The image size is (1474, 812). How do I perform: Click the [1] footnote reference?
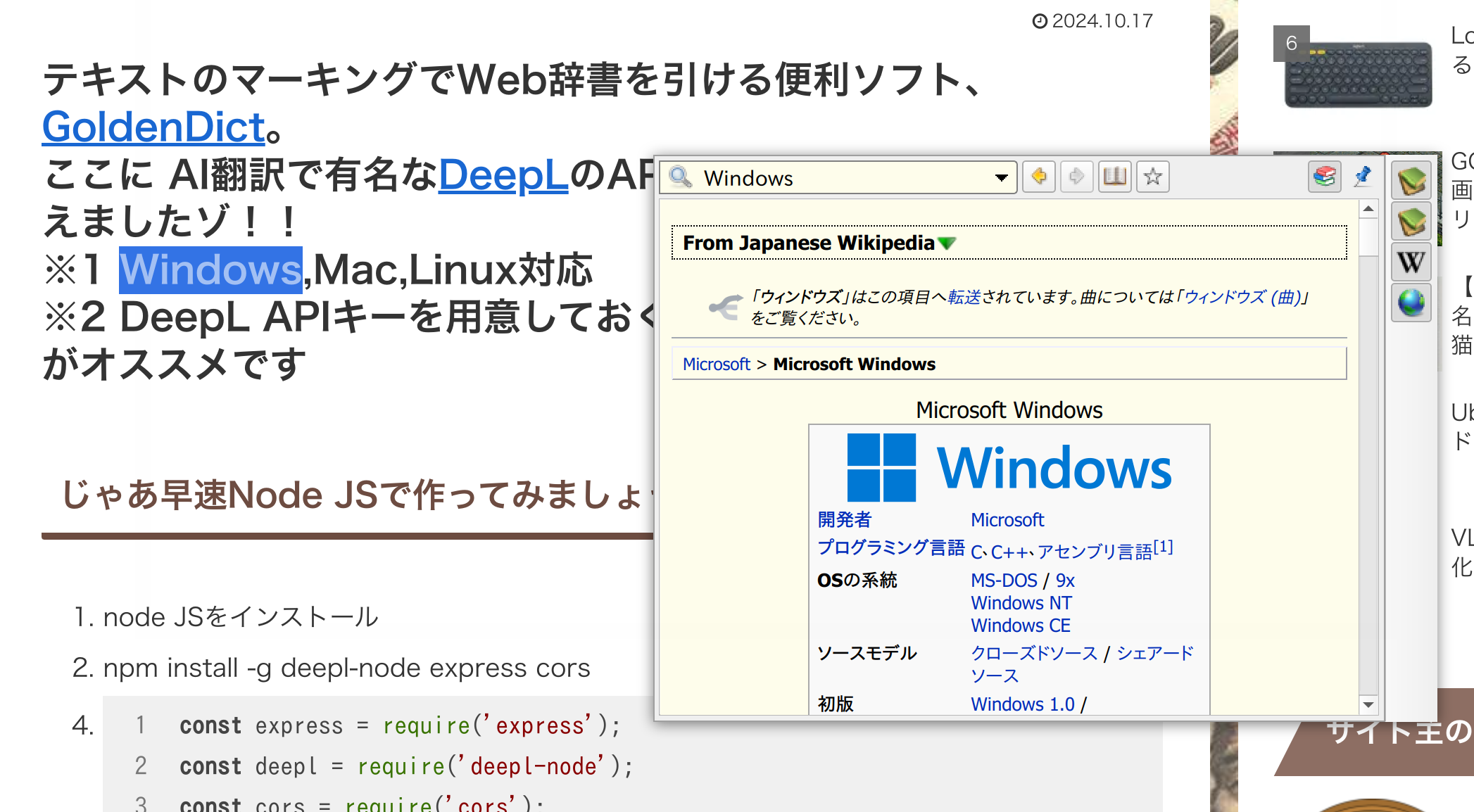click(1163, 547)
